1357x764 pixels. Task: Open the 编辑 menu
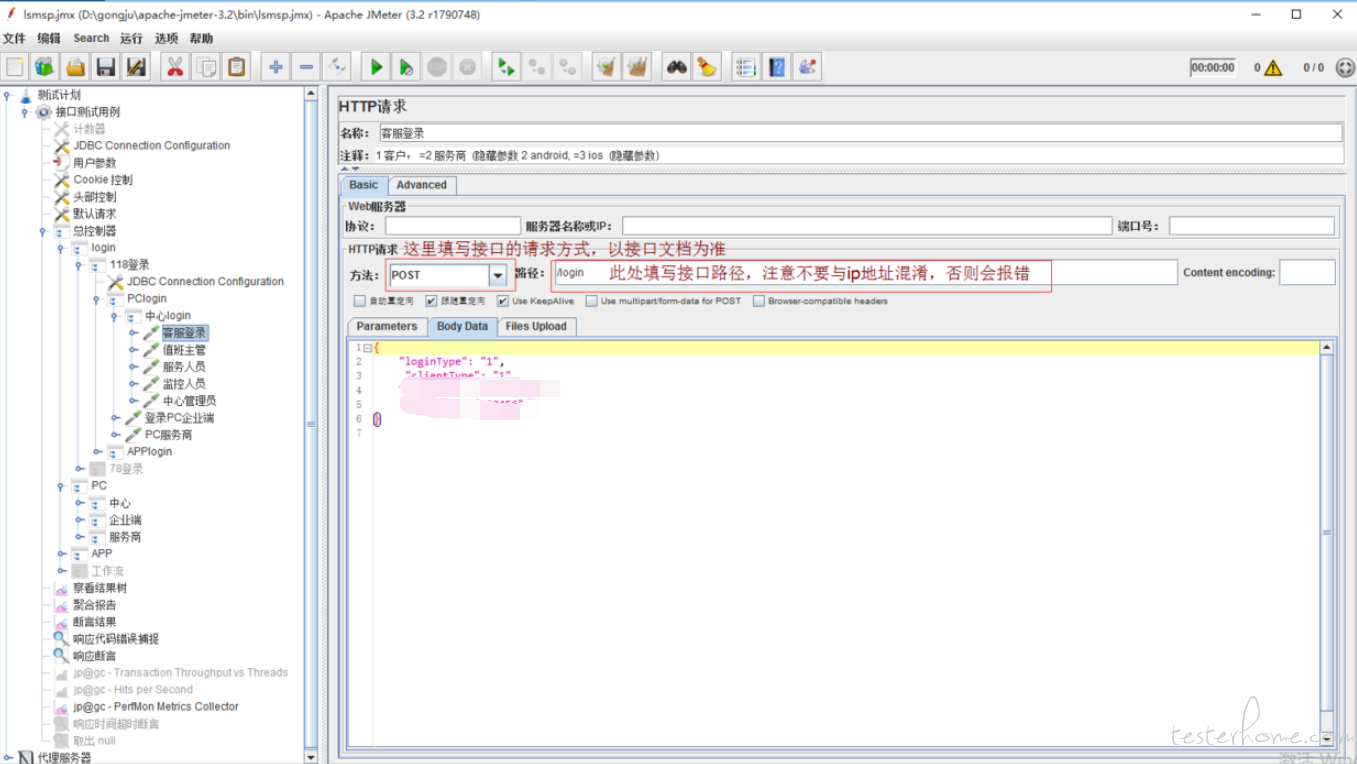pyautogui.click(x=49, y=38)
